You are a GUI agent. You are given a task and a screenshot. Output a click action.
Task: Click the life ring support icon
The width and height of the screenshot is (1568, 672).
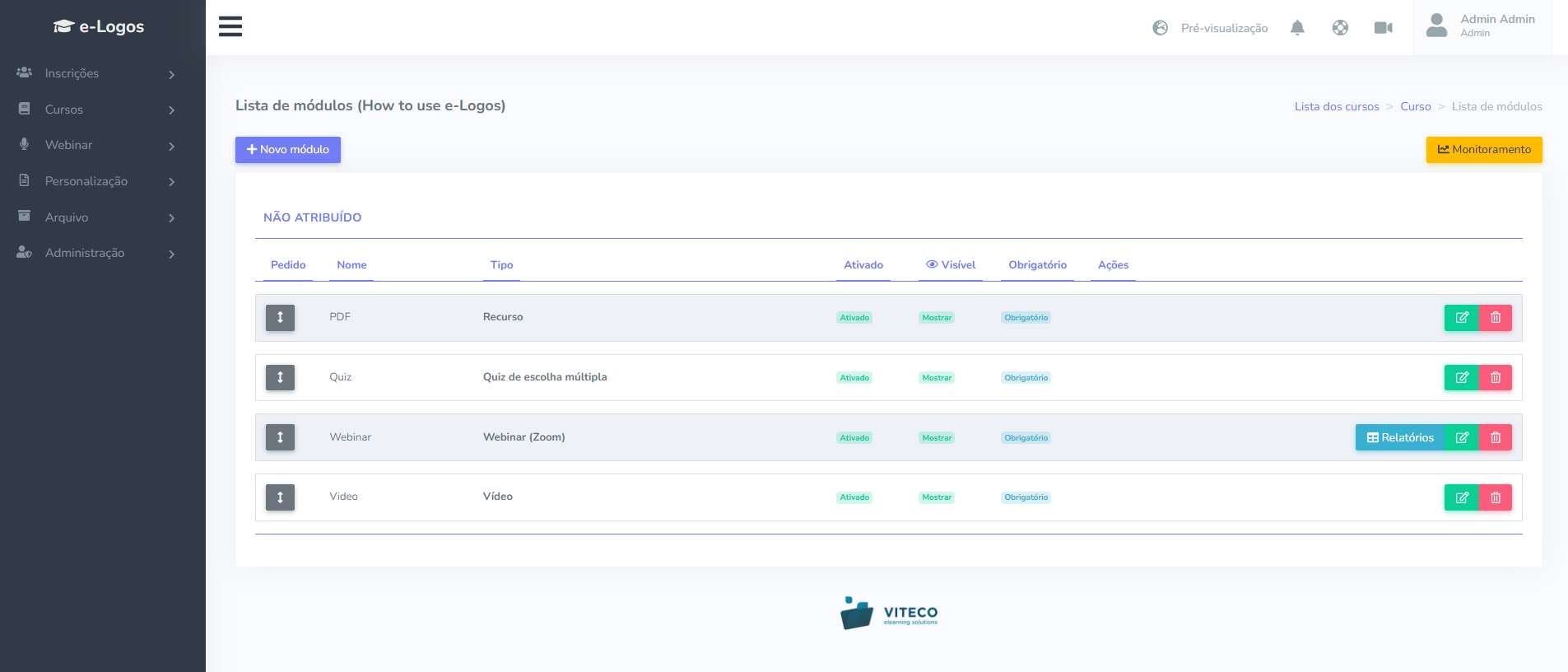(1340, 28)
